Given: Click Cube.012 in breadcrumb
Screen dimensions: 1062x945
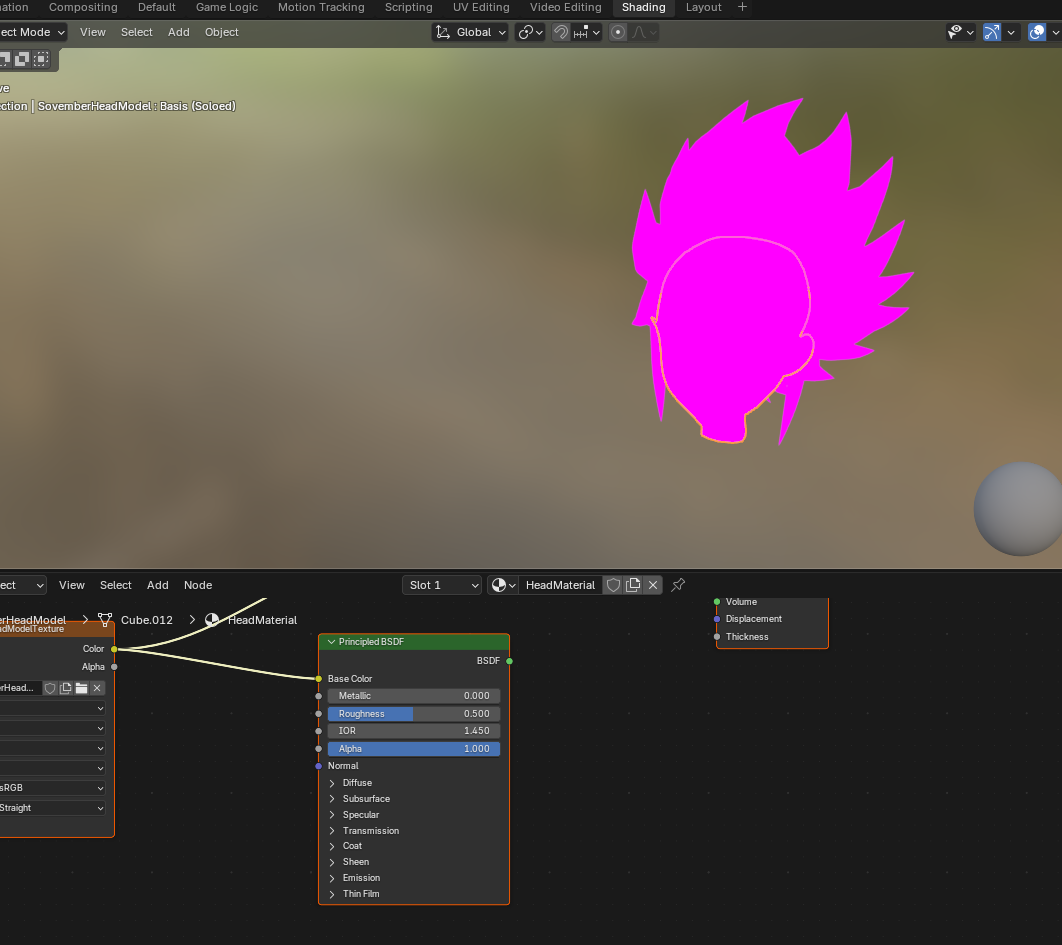Looking at the screenshot, I should coord(146,620).
